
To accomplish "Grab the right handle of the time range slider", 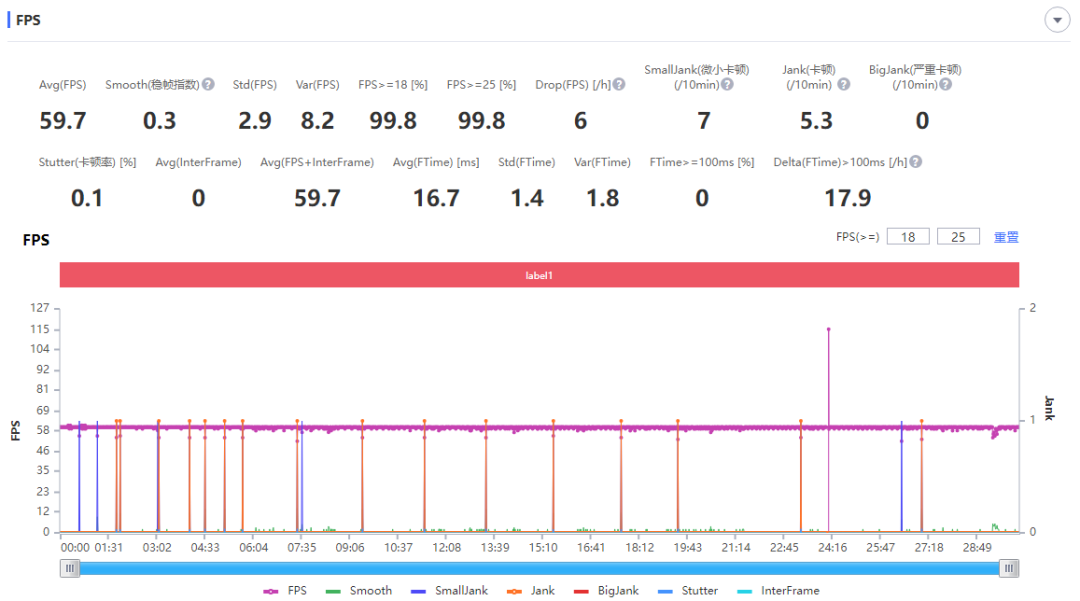I will pos(1009,569).
